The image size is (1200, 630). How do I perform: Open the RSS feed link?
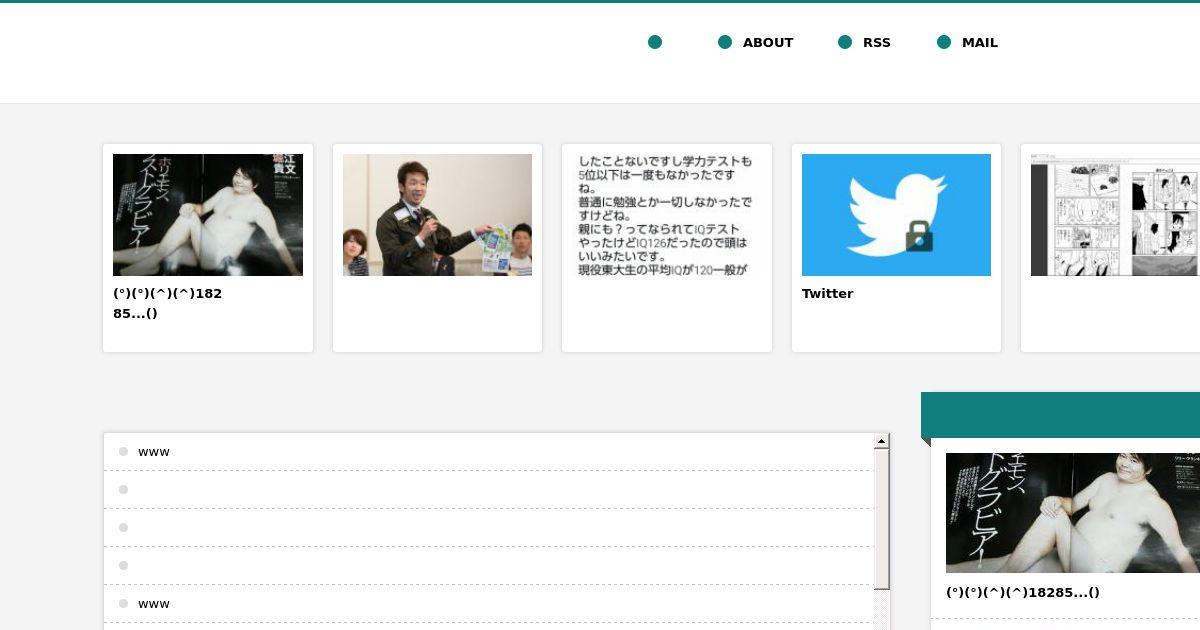(877, 42)
